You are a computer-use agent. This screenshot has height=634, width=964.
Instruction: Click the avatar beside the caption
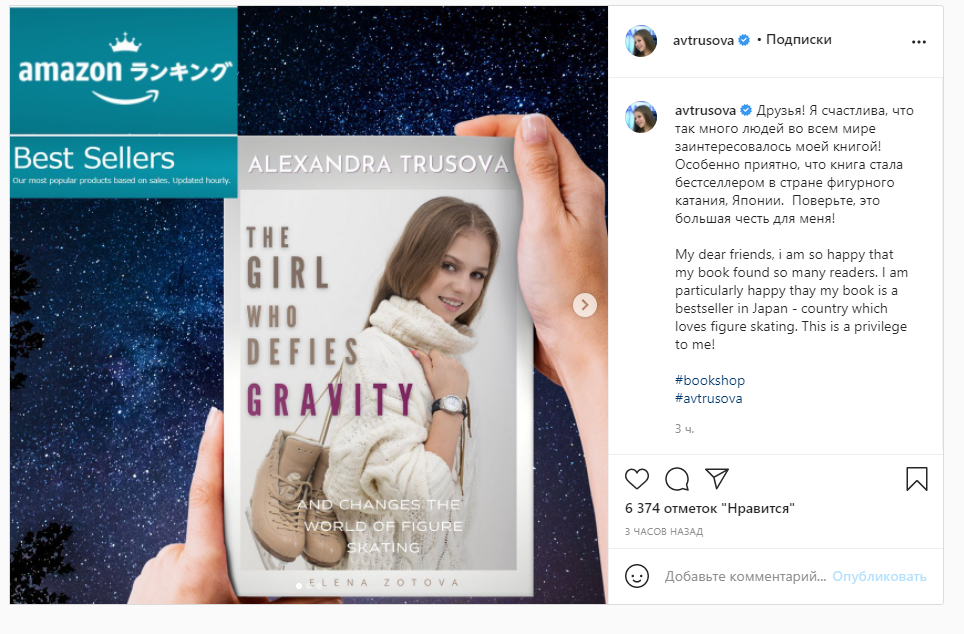coord(641,117)
